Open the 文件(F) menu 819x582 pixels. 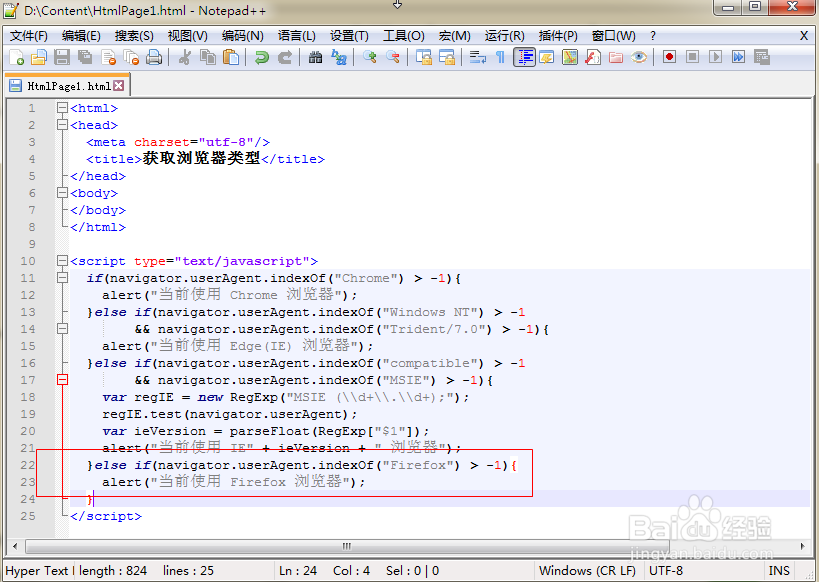tap(29, 36)
